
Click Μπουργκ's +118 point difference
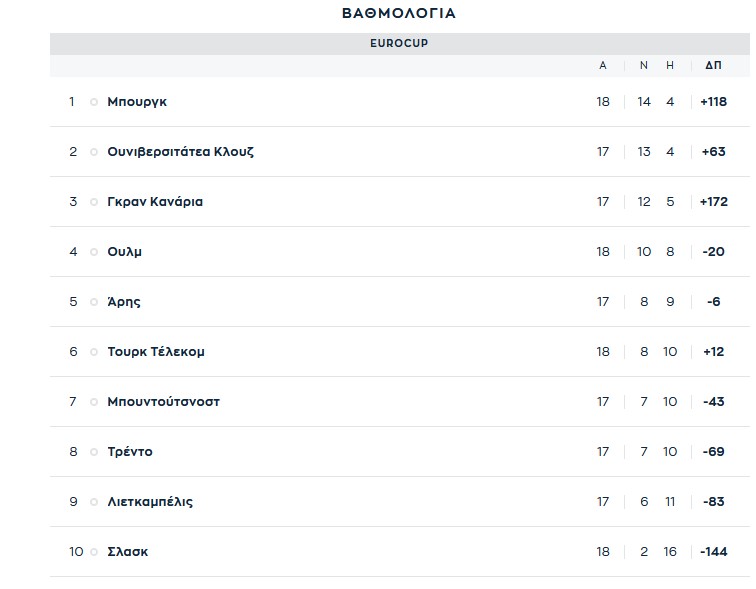[x=713, y=102]
